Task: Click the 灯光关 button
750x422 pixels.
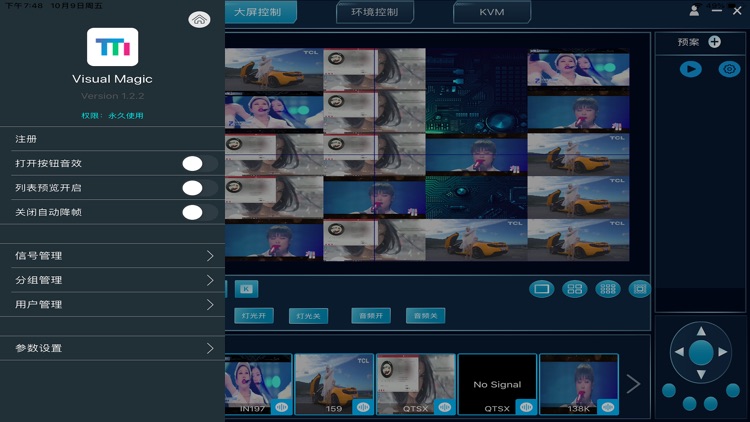Action: [x=309, y=316]
